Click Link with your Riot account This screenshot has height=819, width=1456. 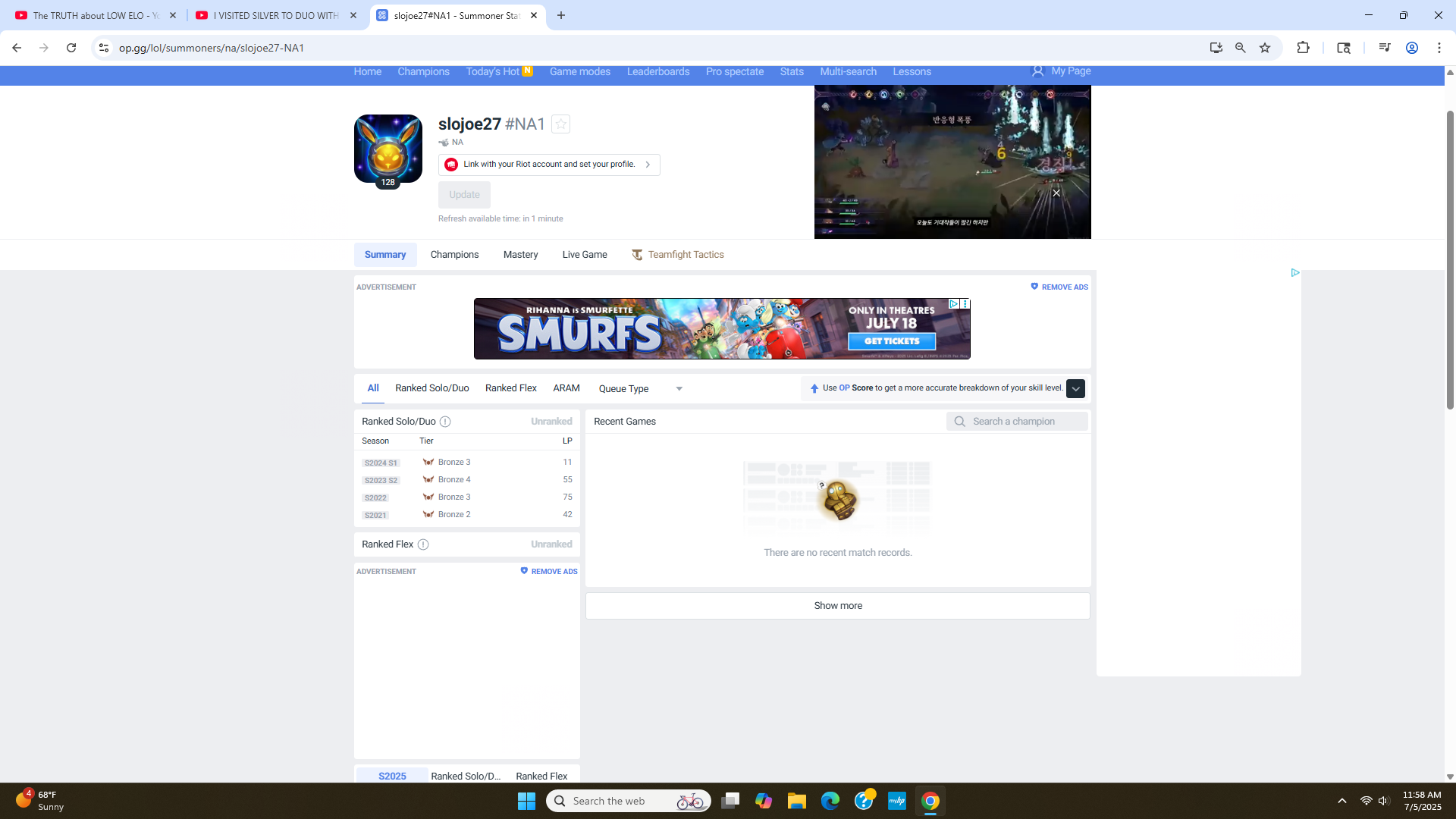pos(549,165)
